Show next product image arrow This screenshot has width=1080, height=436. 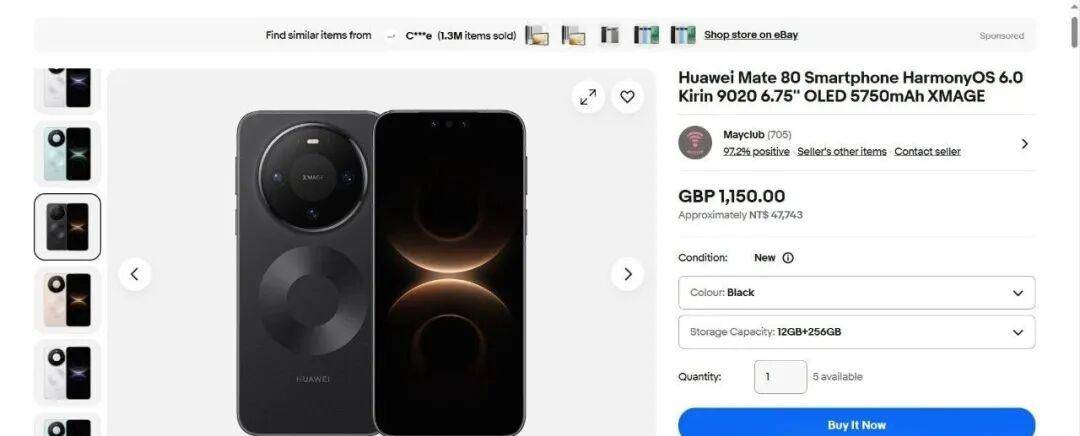(627, 274)
